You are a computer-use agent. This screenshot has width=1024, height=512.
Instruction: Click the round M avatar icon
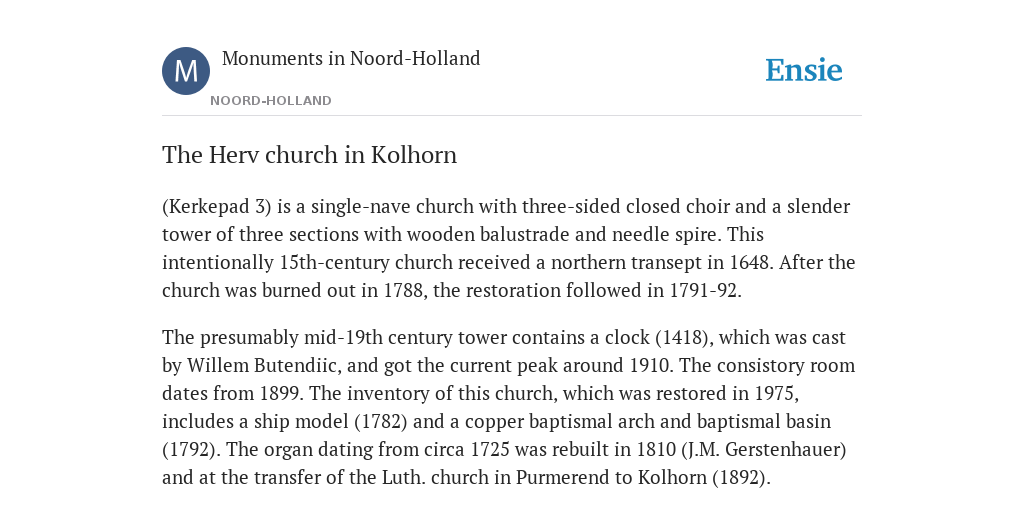click(186, 71)
